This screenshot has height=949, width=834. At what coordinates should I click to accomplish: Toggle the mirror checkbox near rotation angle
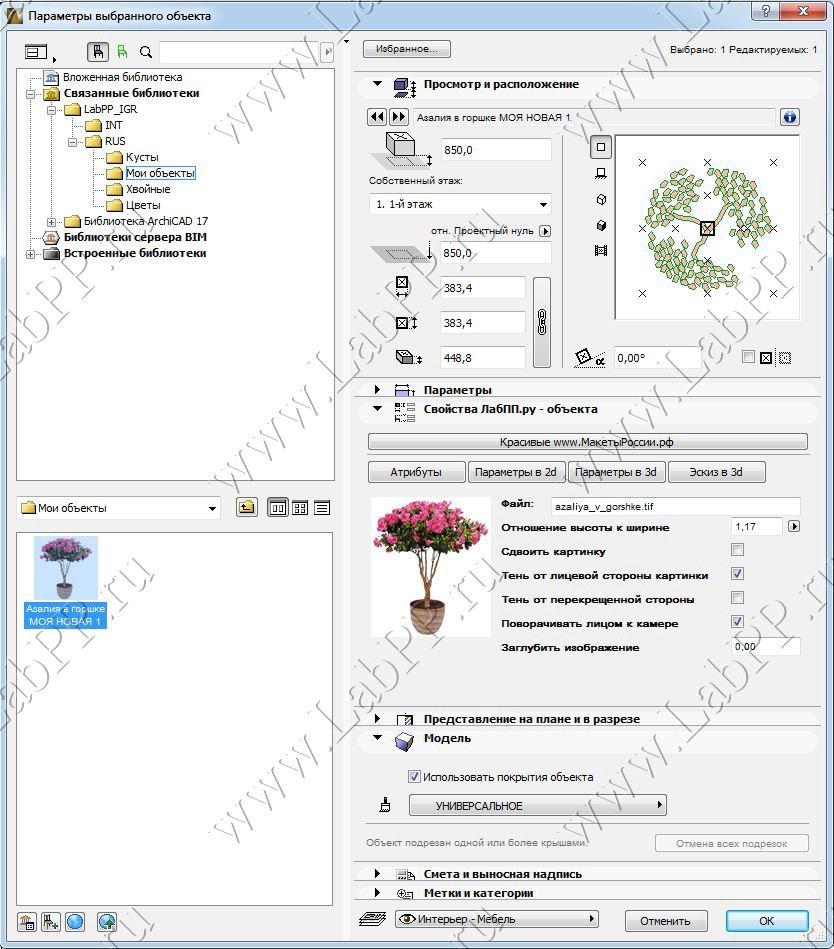click(x=748, y=357)
